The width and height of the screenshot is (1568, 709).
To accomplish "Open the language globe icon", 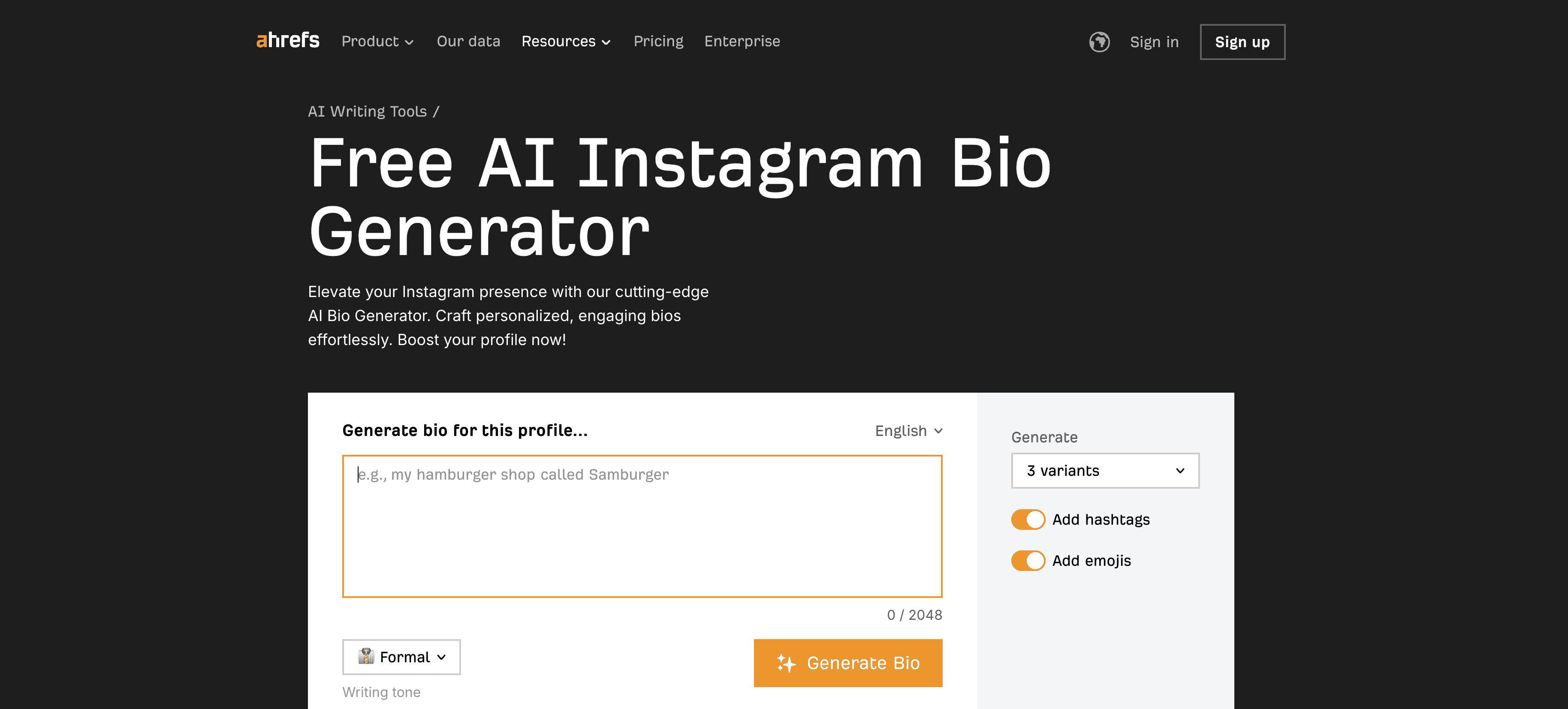I will click(x=1099, y=42).
